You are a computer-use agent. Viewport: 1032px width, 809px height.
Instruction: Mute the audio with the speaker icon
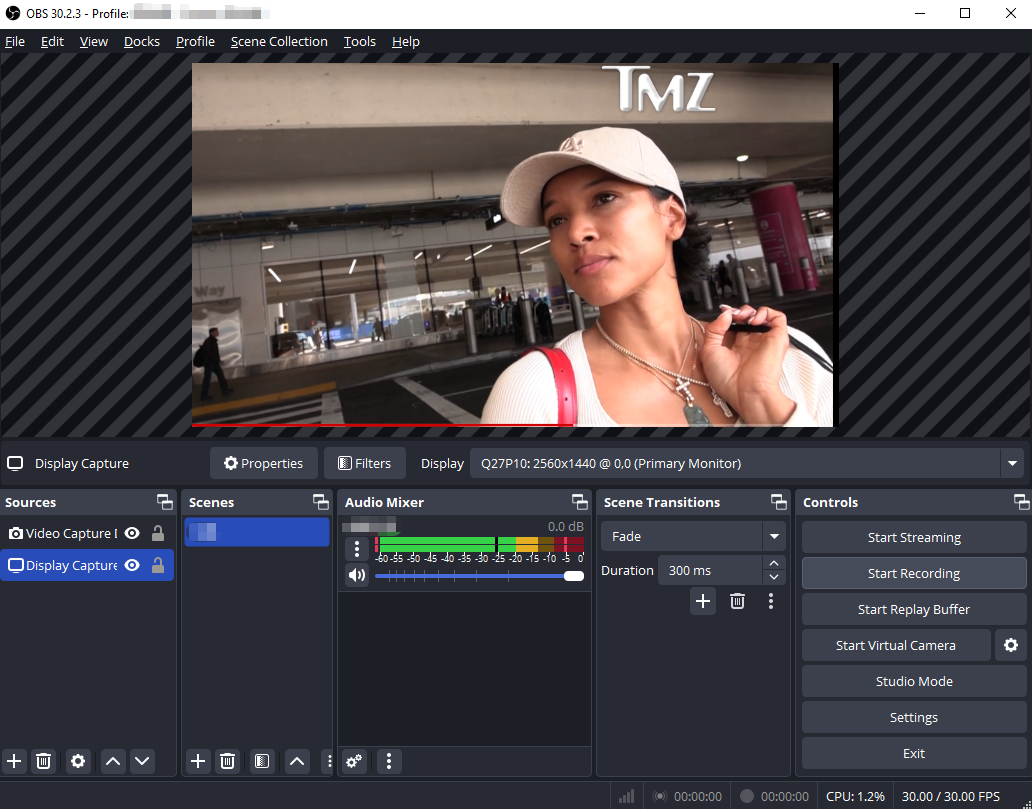pyautogui.click(x=356, y=575)
